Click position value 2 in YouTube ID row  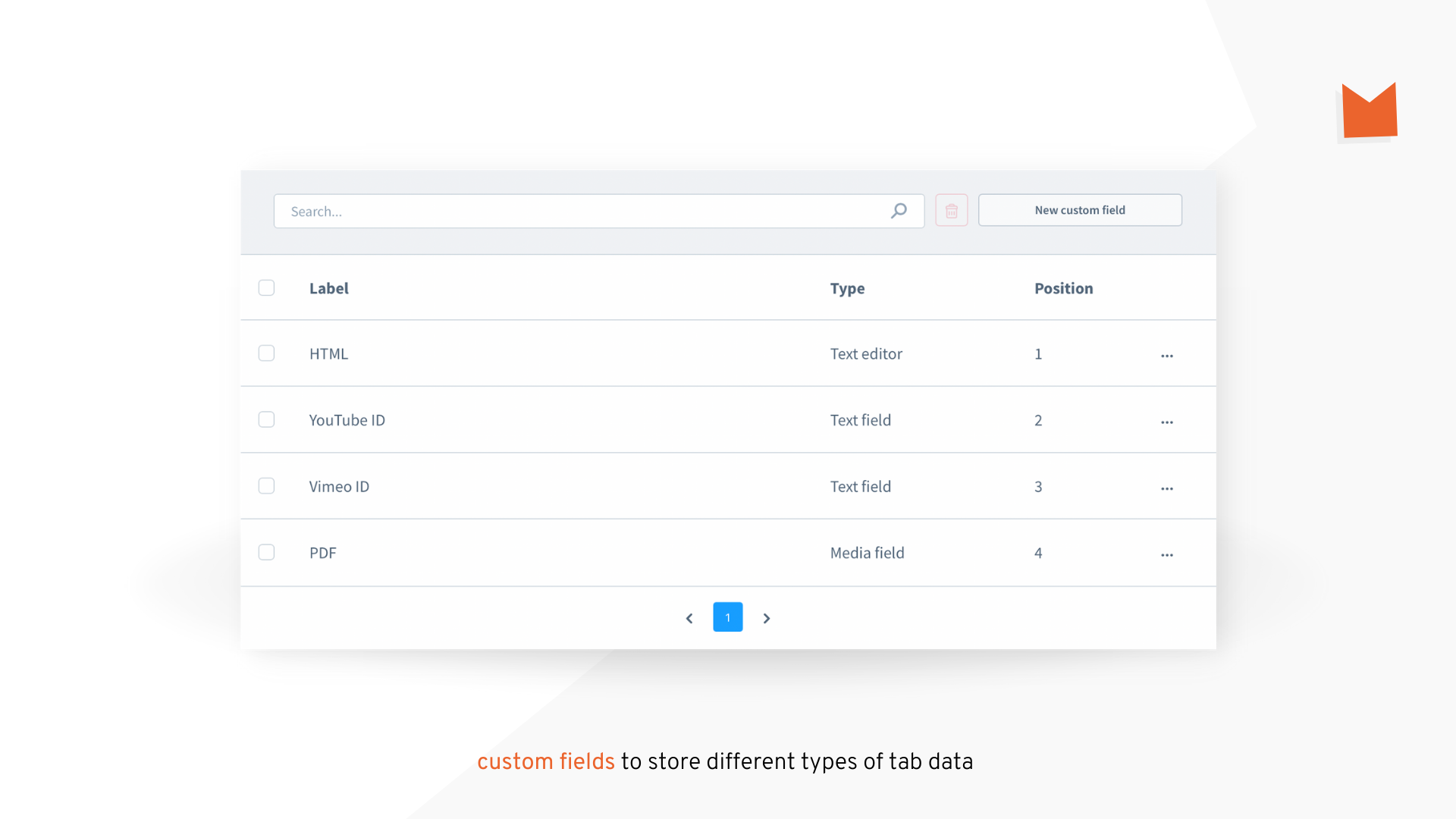click(1038, 420)
